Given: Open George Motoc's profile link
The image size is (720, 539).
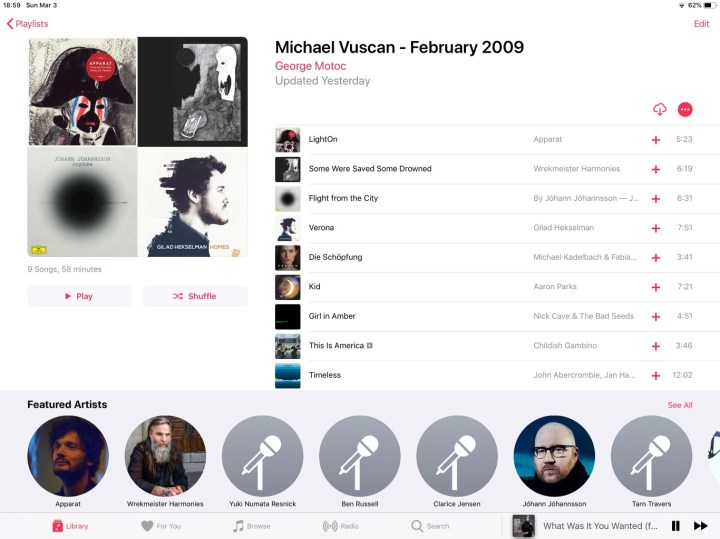Looking at the screenshot, I should pyautogui.click(x=310, y=66).
